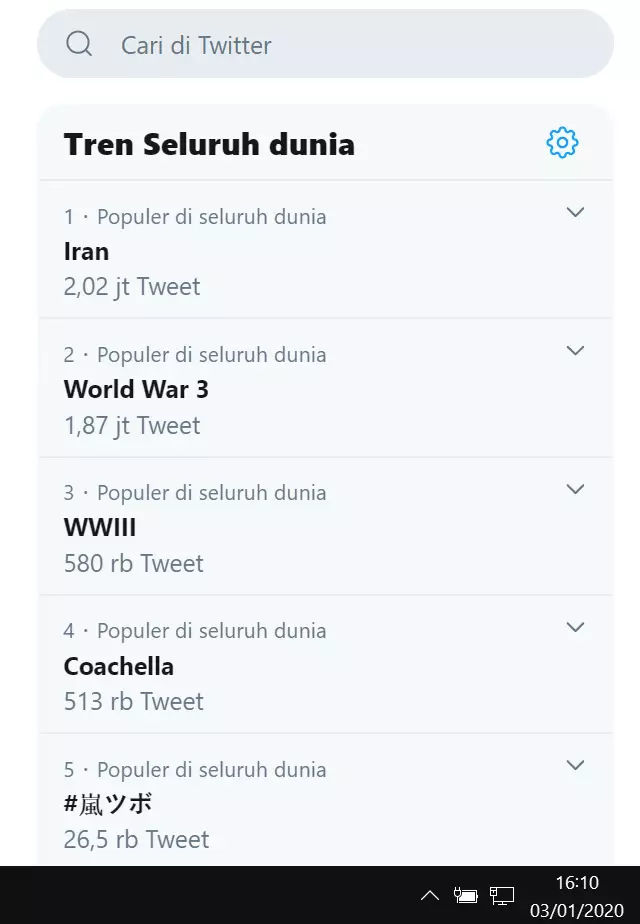Click the battery charging tray icon
Image resolution: width=640 pixels, height=924 pixels.
(x=465, y=895)
